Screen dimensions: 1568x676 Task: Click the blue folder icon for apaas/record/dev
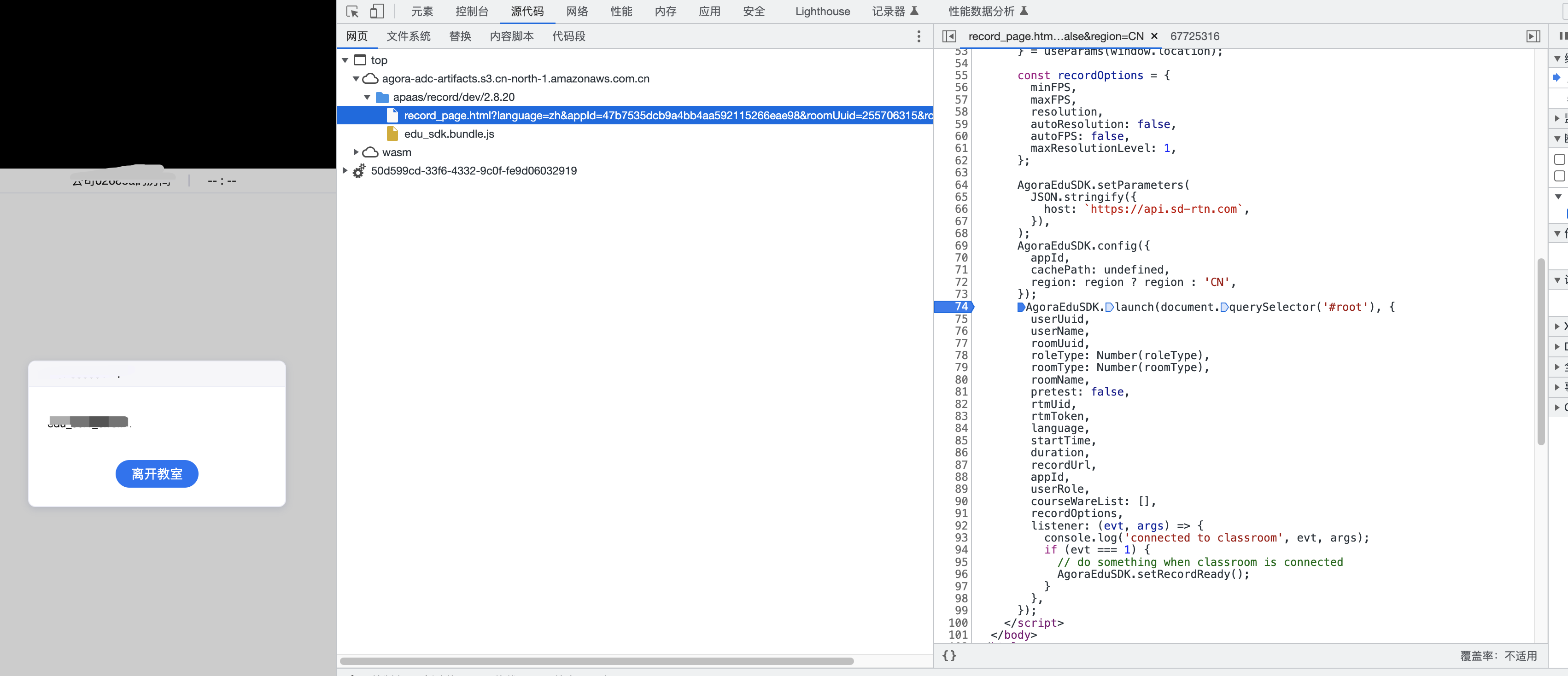[382, 97]
